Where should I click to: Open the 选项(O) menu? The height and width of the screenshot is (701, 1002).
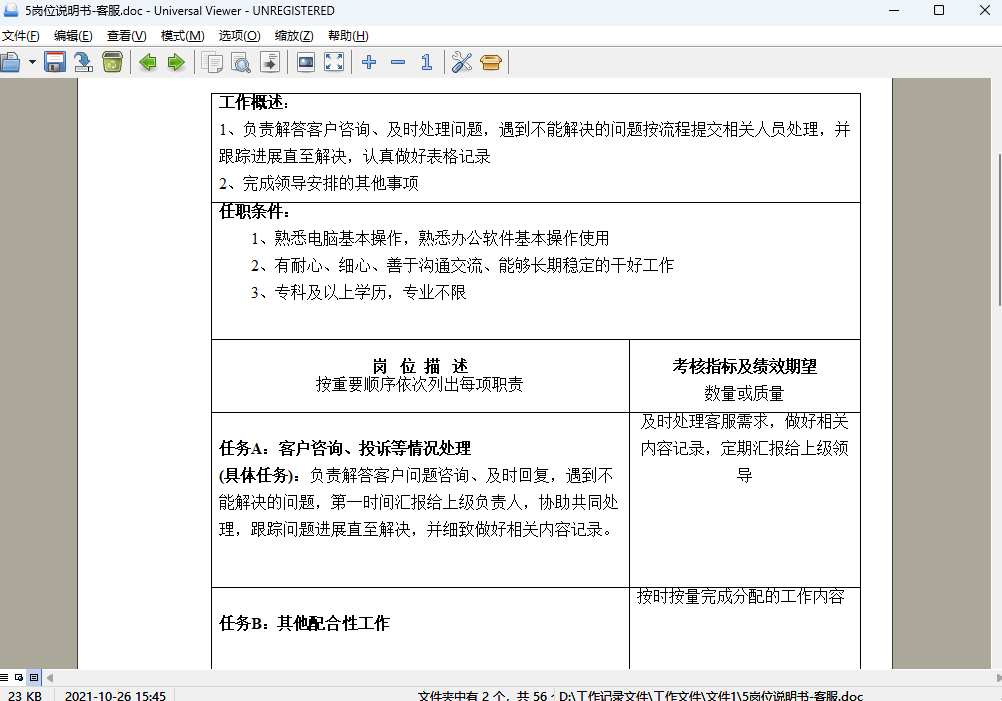point(240,36)
